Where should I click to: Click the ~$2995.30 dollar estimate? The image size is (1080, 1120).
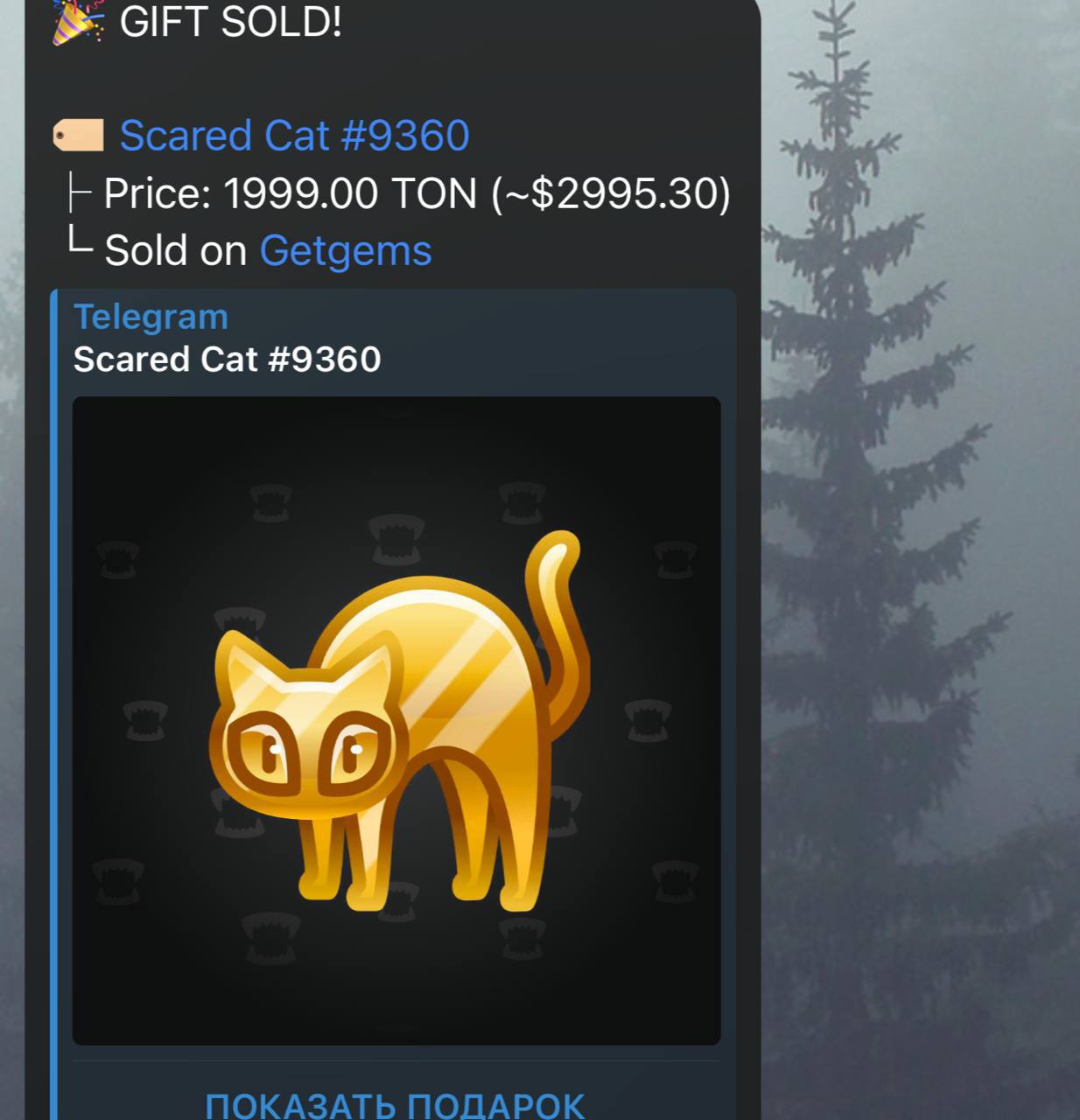pos(611,193)
